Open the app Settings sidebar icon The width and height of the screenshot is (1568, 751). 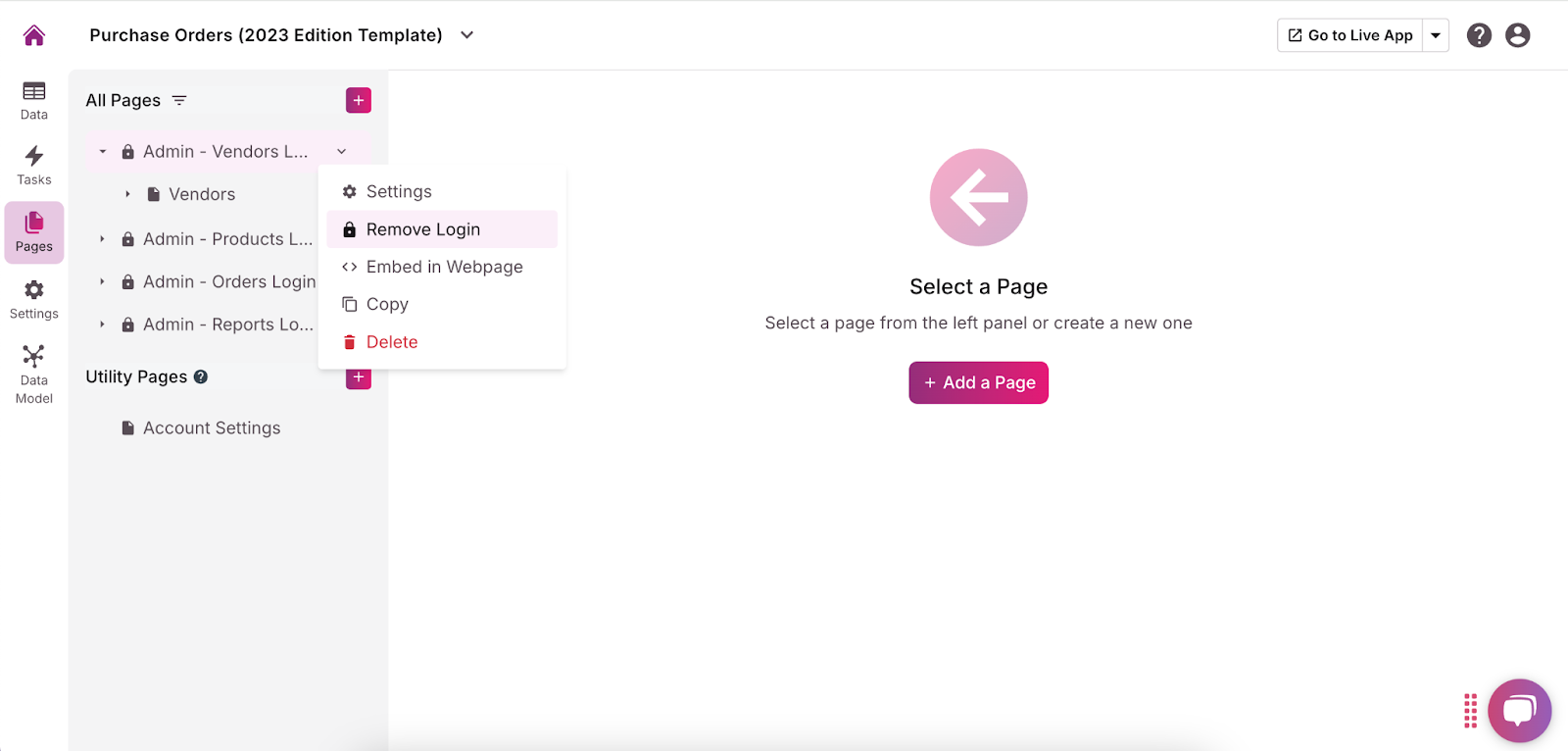[x=34, y=299]
